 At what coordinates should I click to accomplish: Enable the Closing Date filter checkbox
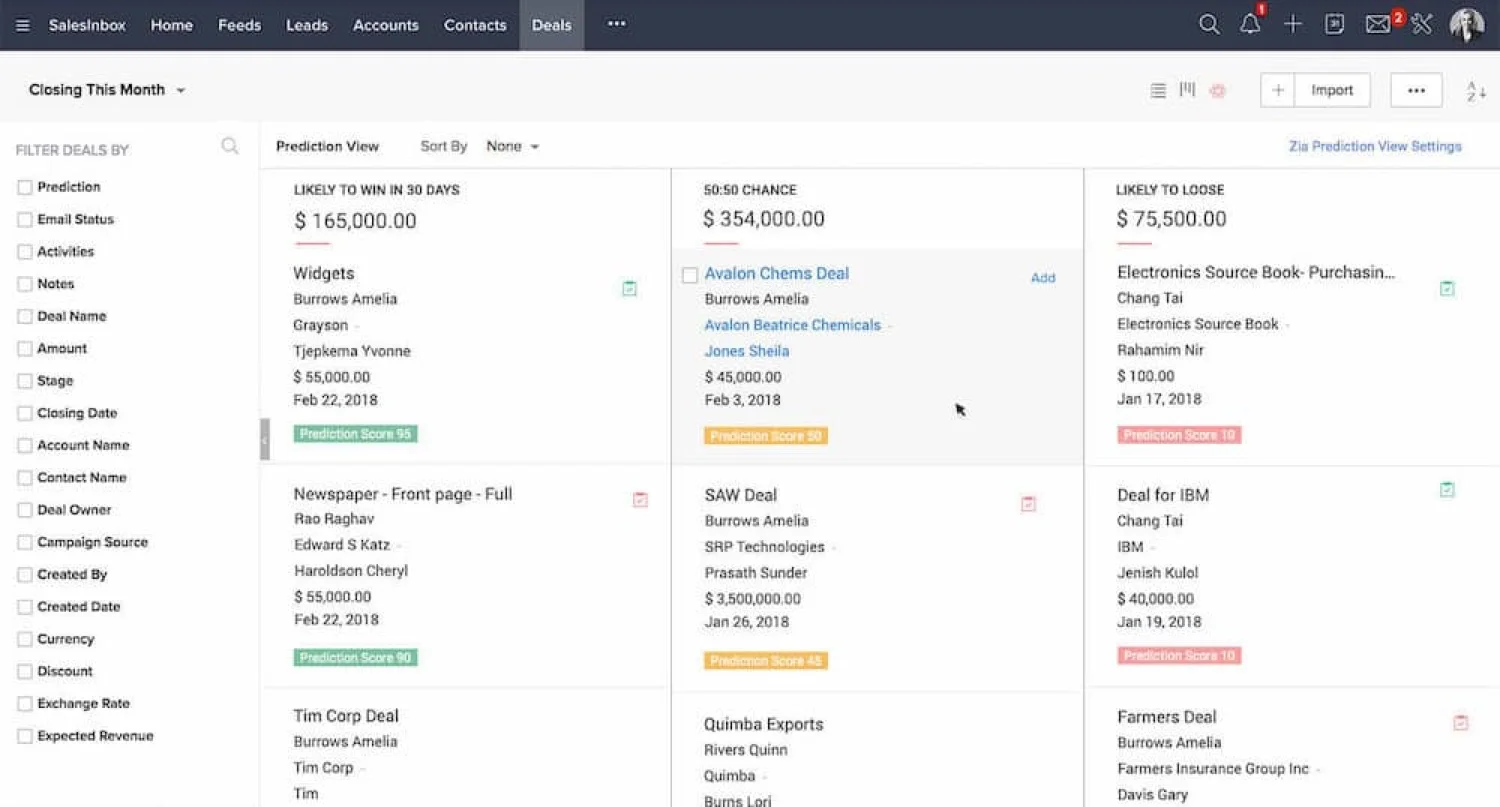click(25, 413)
